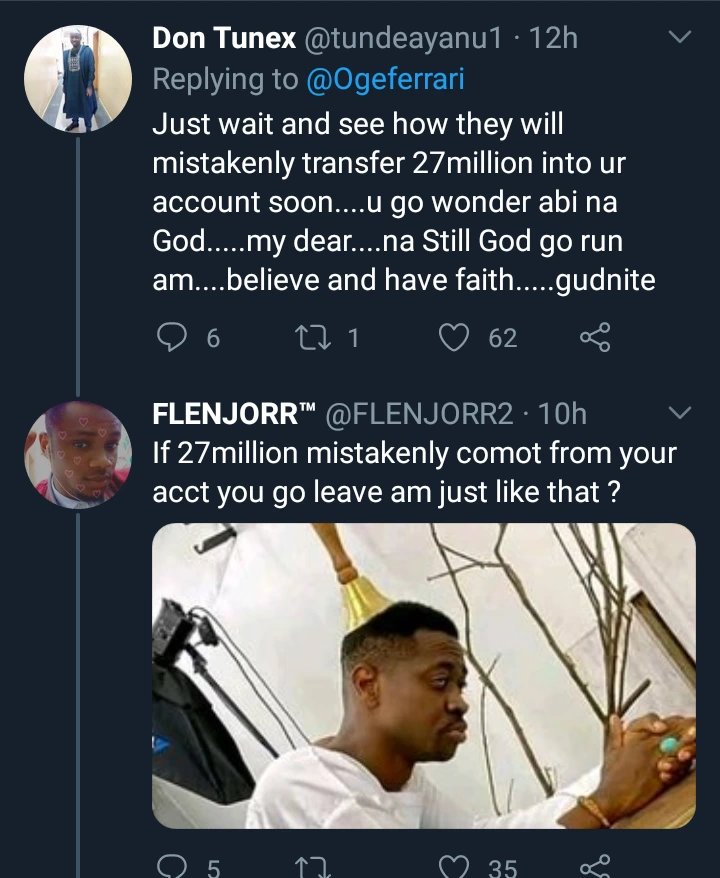
Task: Reply to FLENJORR's tweet
Action: (x=173, y=866)
